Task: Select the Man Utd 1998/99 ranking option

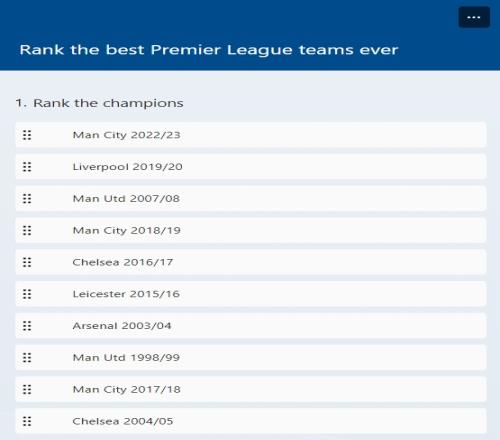Action: 251,358
